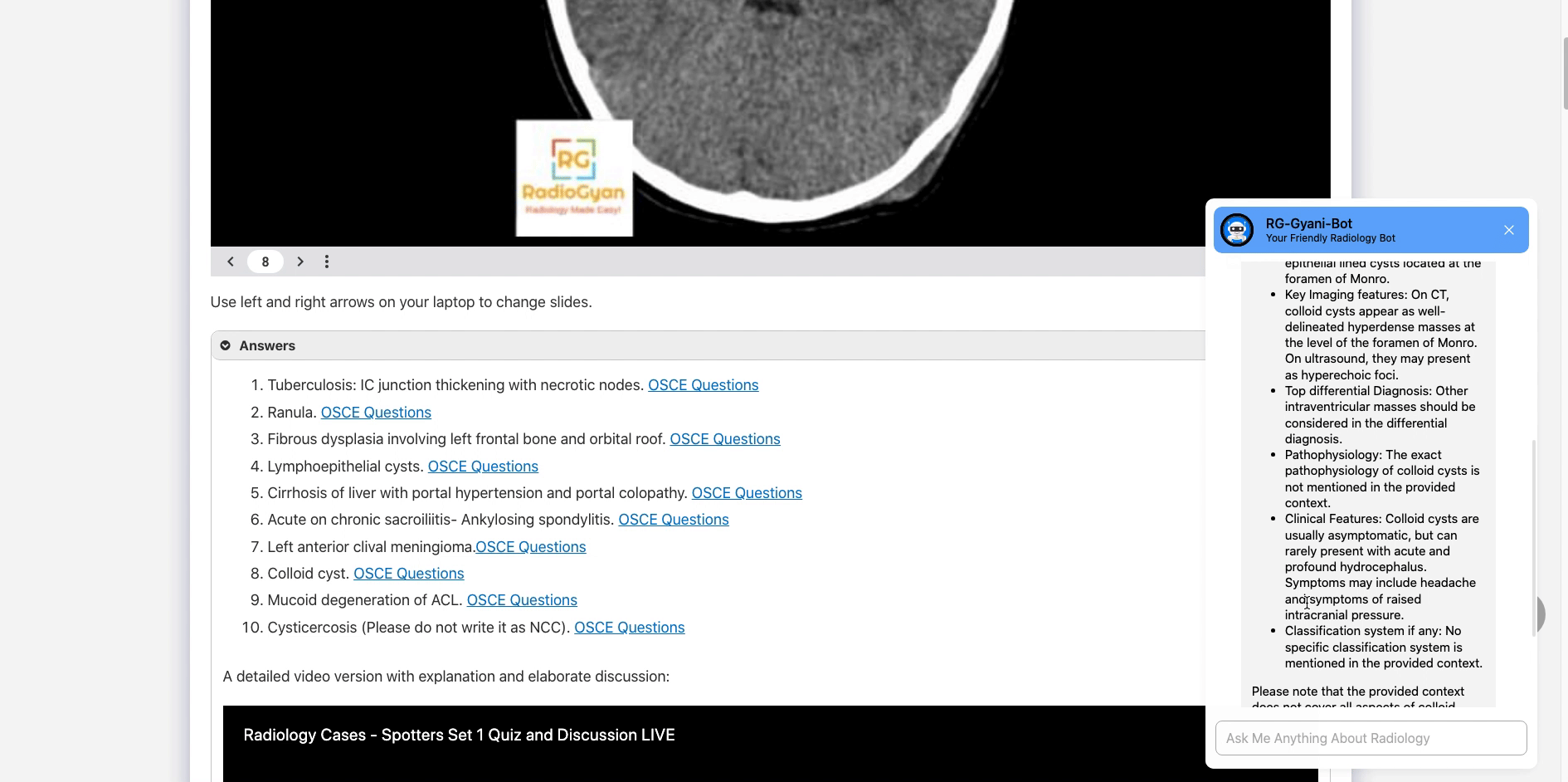This screenshot has height=782, width=1568.
Task: Open OSCE Questions link for Ankylosing spondylitis
Action: coord(673,520)
